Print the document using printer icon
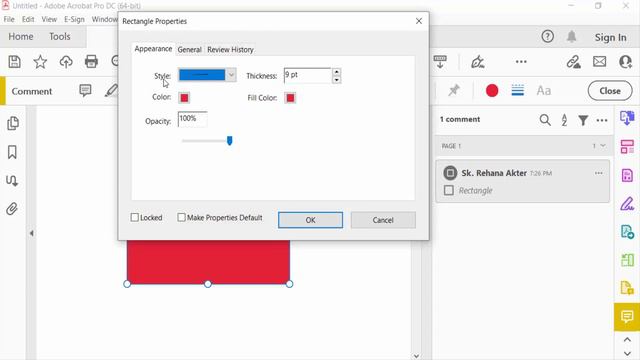 point(91,62)
